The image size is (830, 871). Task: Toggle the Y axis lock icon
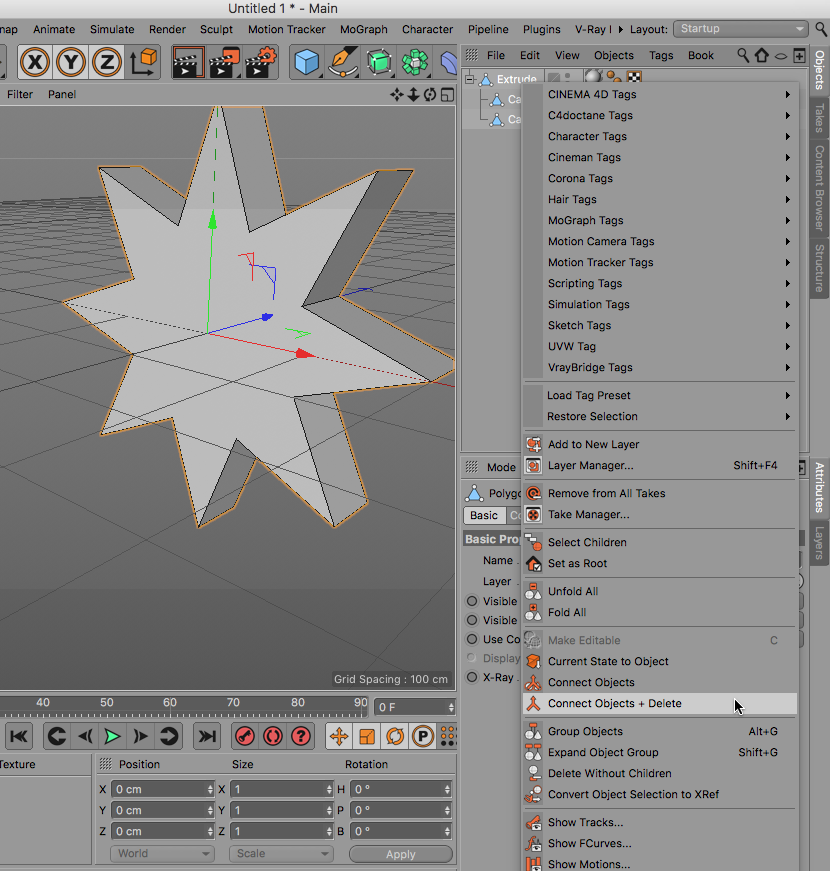[x=71, y=62]
